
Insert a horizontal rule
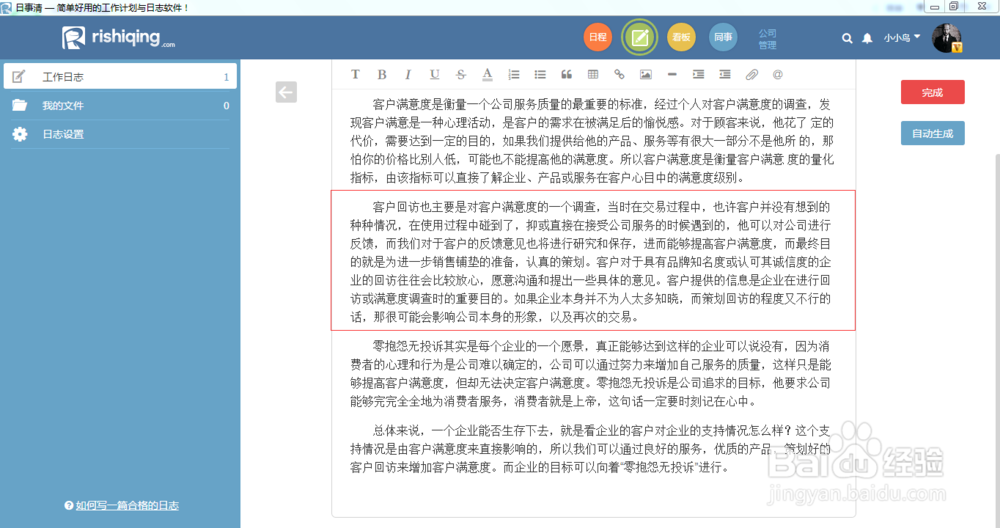[x=672, y=75]
